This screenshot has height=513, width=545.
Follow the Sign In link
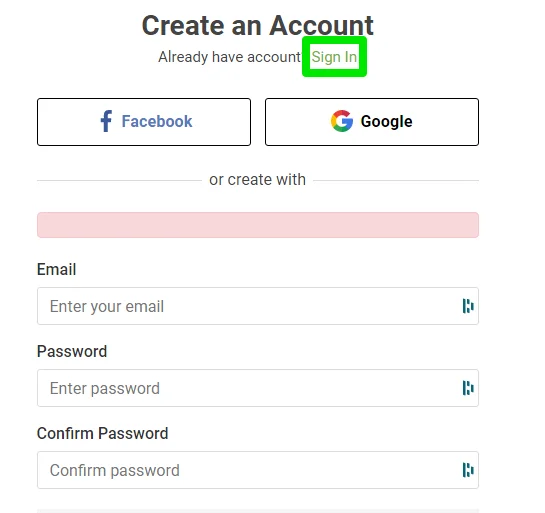(334, 57)
